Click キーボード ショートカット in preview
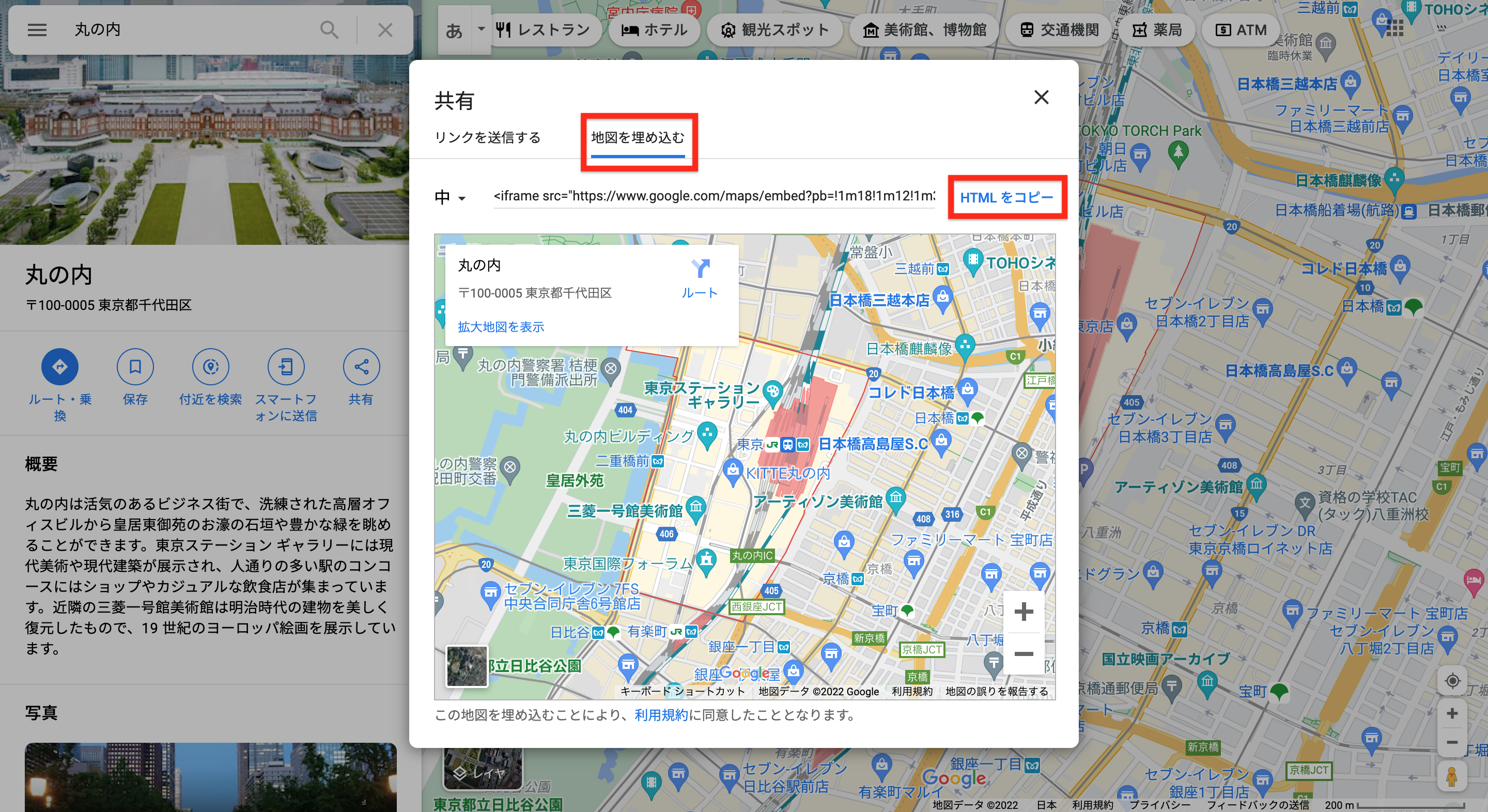The width and height of the screenshot is (1488, 812). [682, 691]
